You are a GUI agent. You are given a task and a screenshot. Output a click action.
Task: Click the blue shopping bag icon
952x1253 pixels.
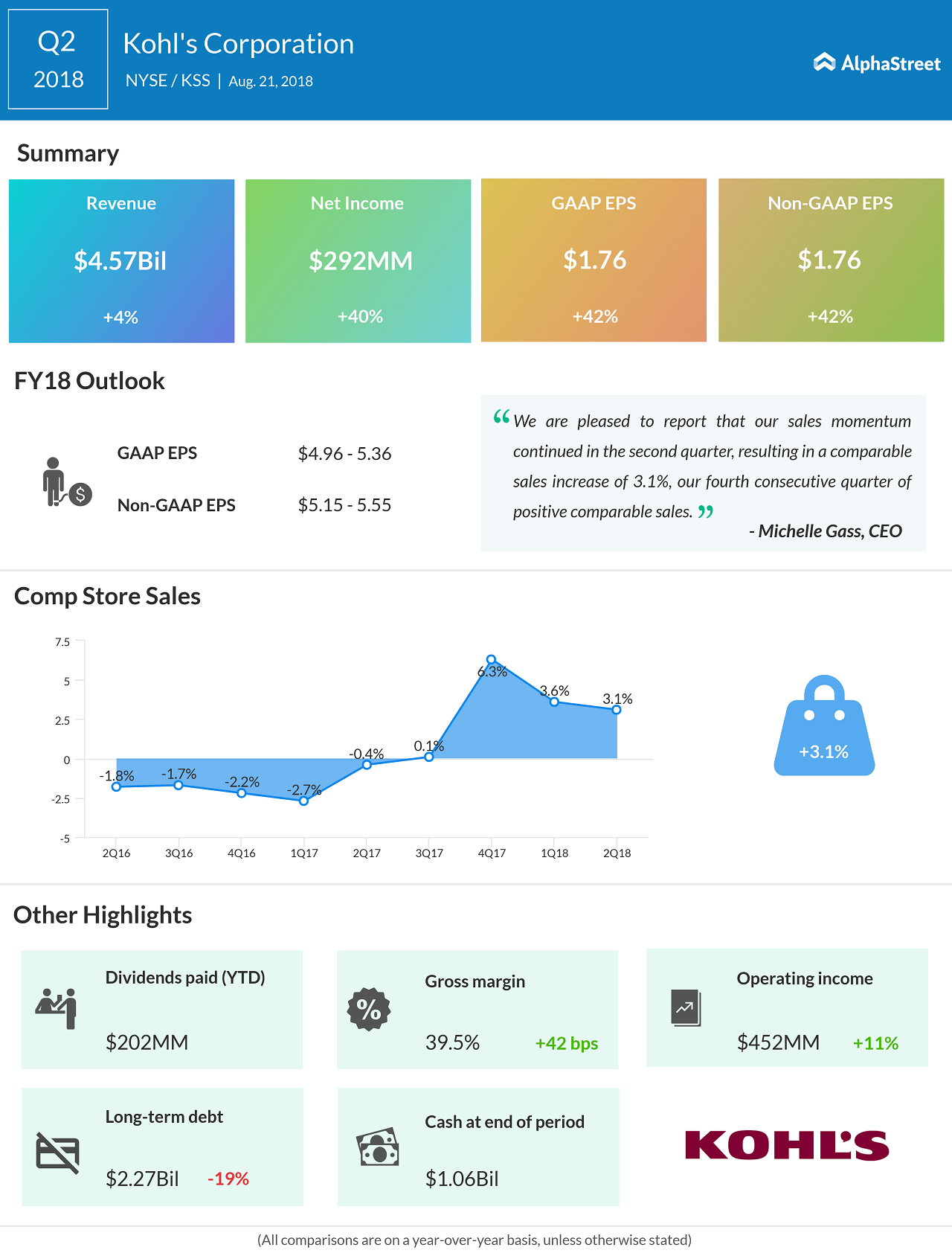pyautogui.click(x=824, y=726)
